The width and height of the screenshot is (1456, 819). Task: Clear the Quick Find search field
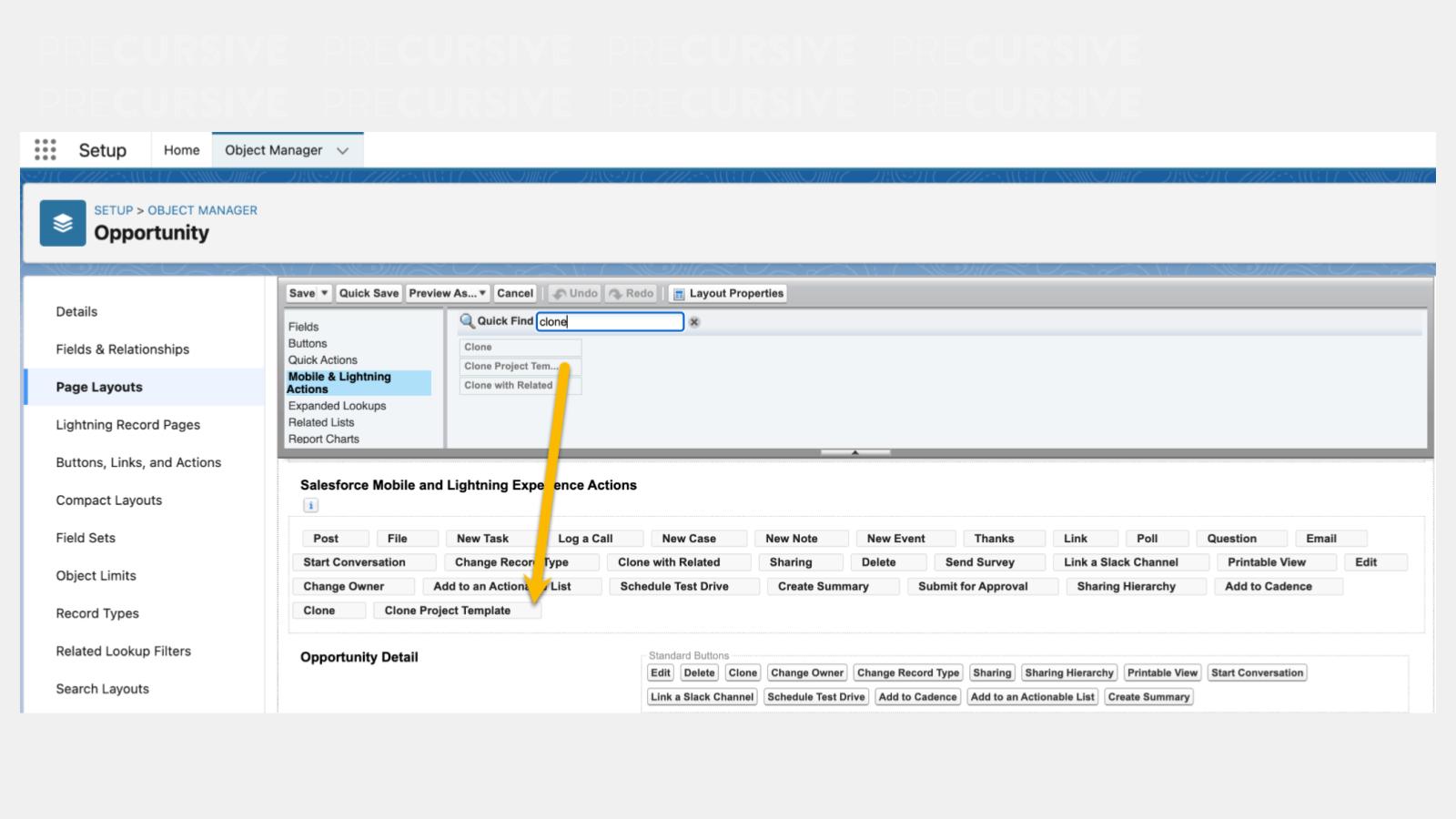[x=694, y=322]
